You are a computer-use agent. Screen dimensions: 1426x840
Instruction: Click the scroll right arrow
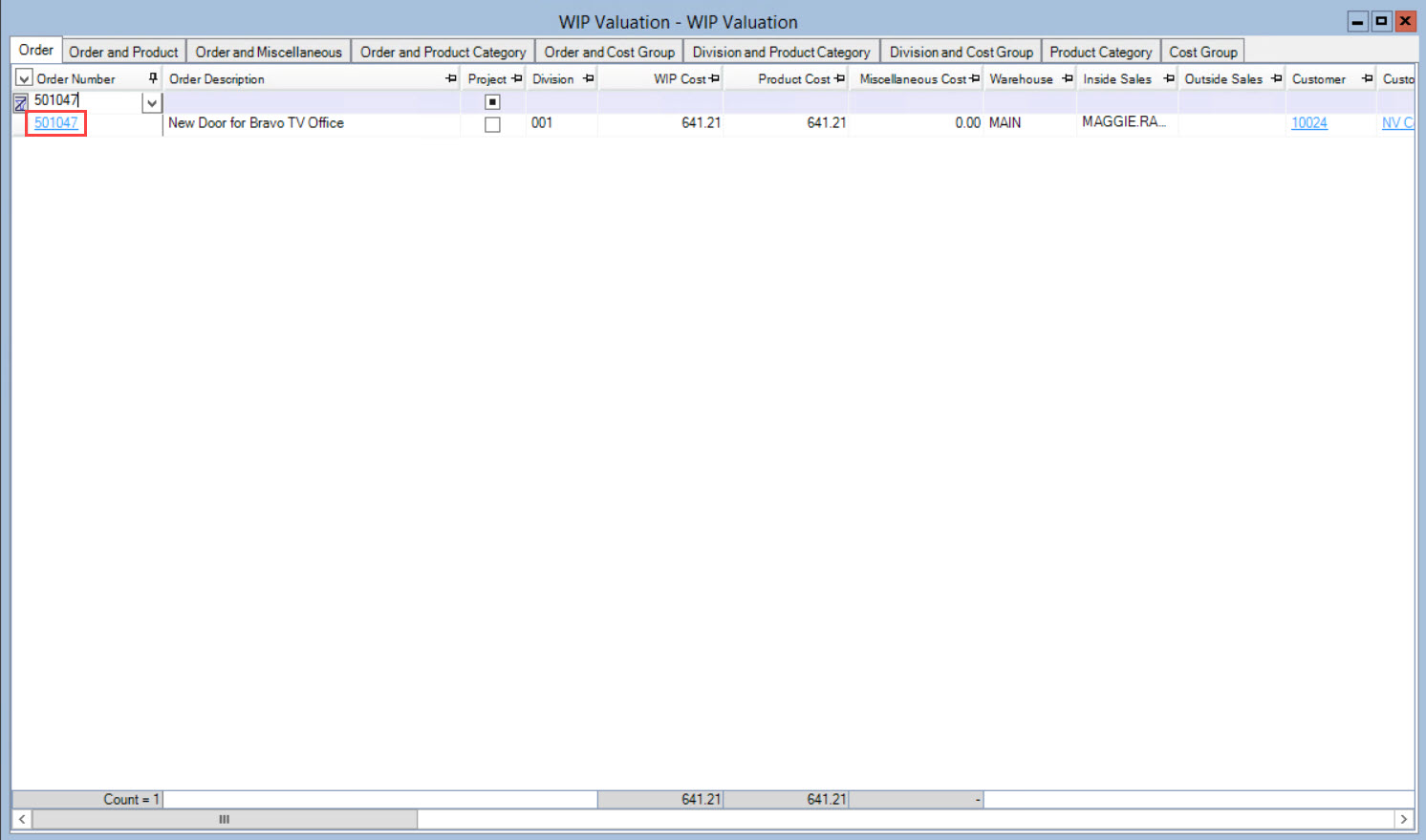[x=1403, y=819]
